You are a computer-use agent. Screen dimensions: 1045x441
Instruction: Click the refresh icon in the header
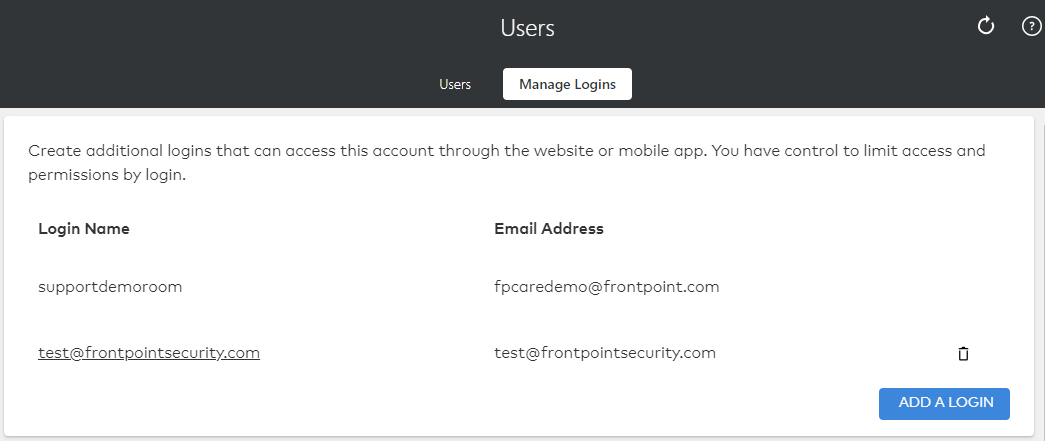click(x=986, y=26)
